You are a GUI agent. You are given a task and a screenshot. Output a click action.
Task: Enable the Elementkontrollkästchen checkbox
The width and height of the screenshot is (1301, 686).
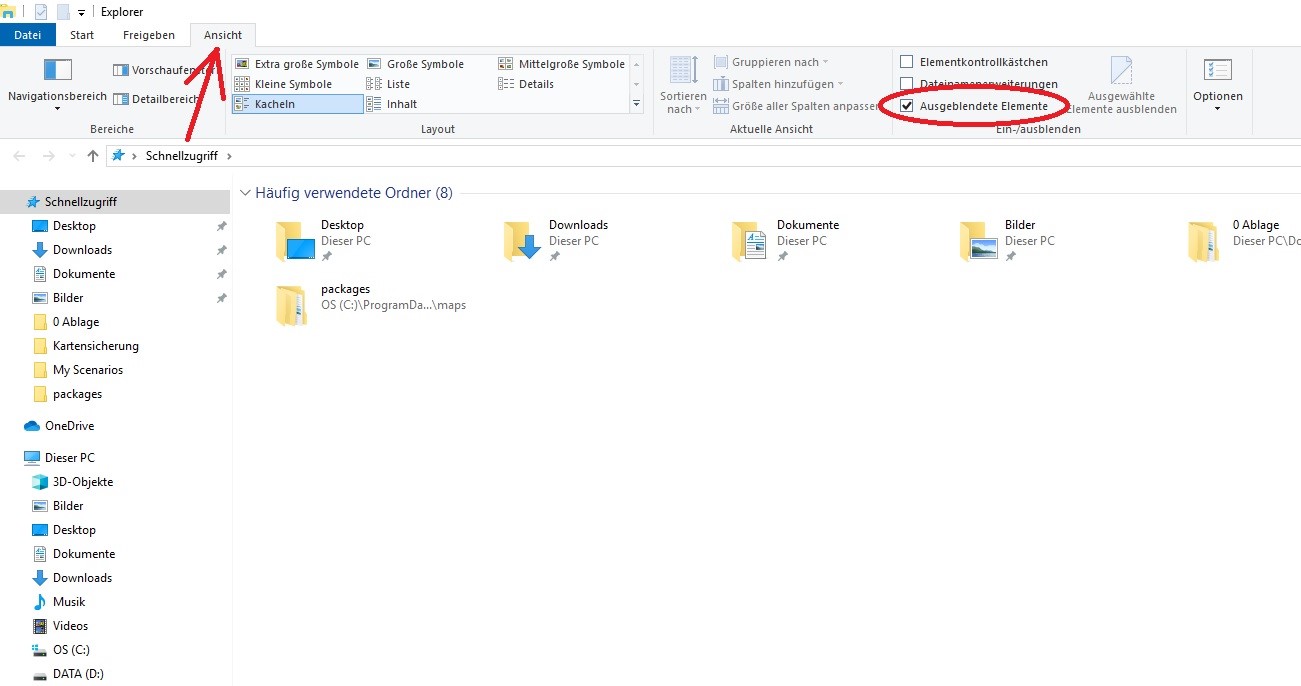[907, 62]
